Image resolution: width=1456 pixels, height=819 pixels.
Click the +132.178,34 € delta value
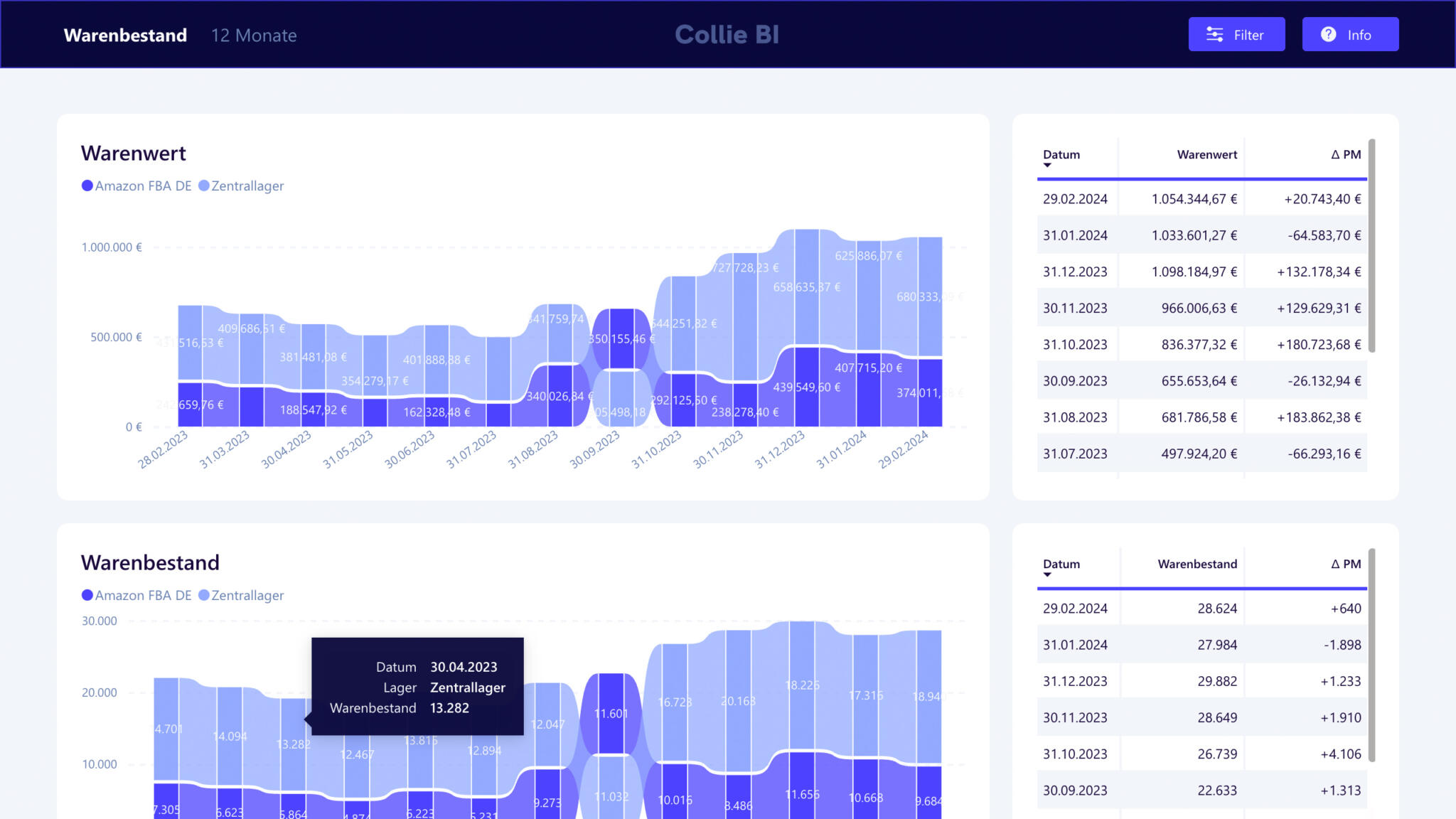coord(1319,272)
